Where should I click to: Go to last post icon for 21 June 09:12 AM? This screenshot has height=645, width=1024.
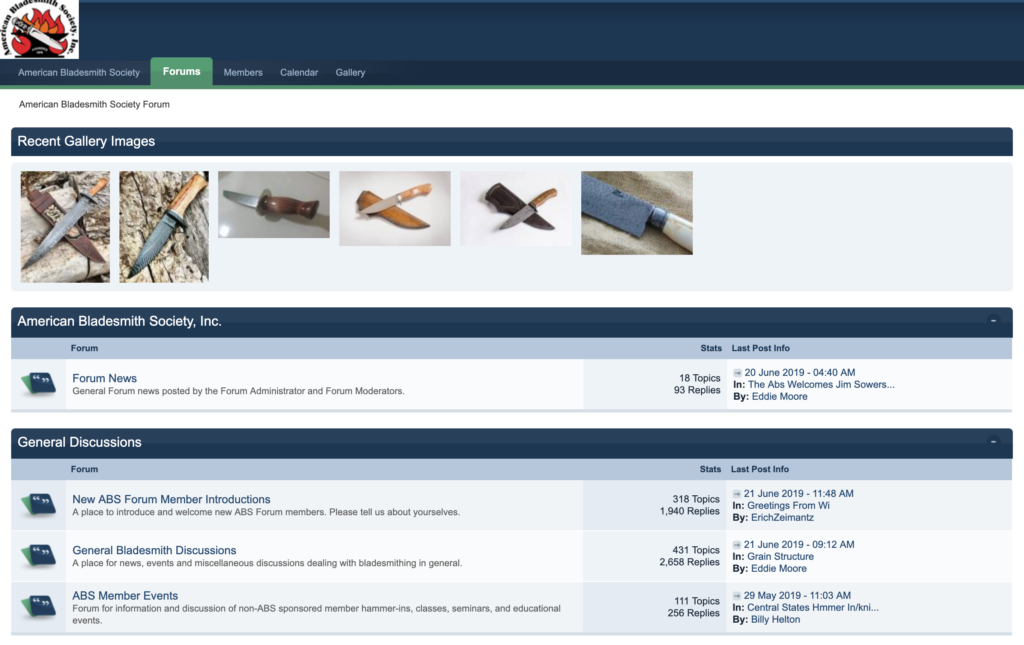[737, 544]
